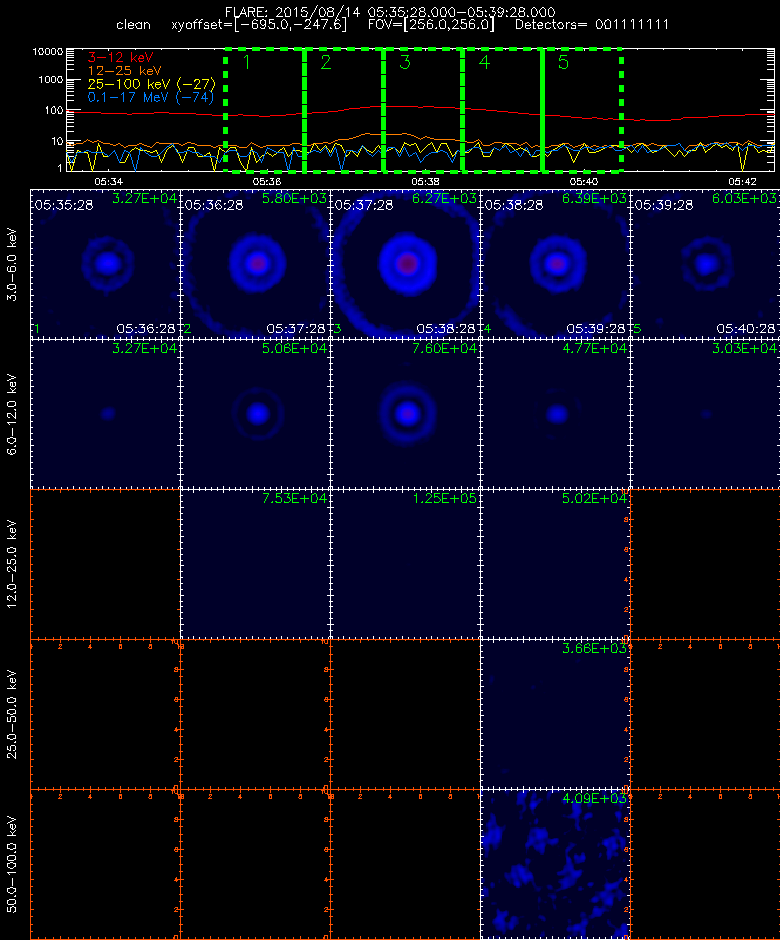Open the 12.0-25.0 keV image peaking at 1.25E+05
780x940 pixels.
click(x=405, y=564)
